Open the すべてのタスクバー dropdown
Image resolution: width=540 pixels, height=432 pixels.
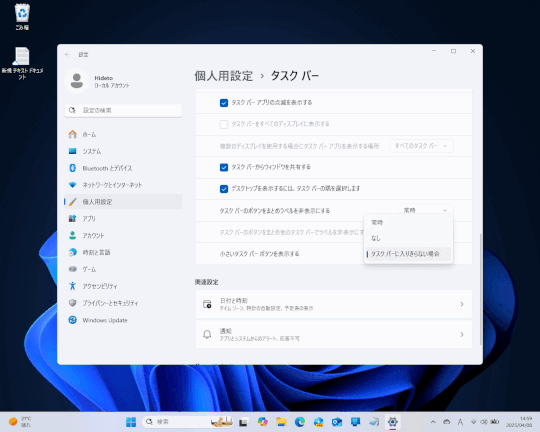coord(422,146)
